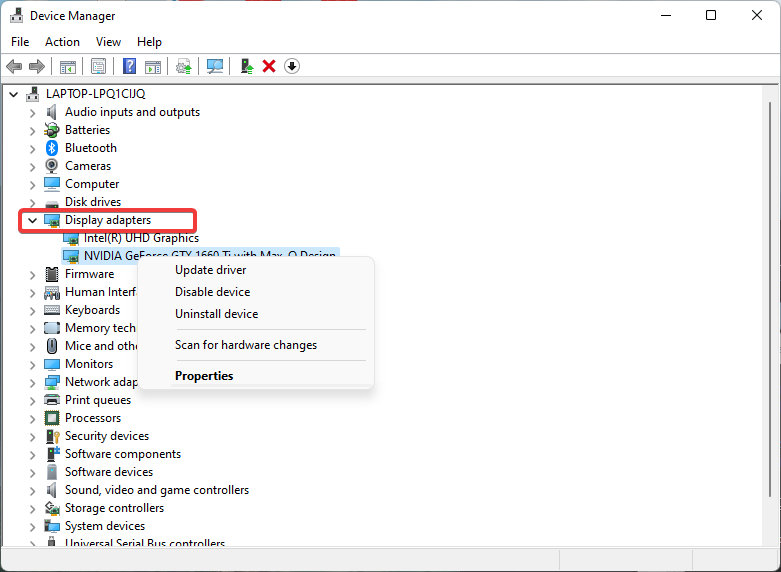The image size is (781, 572).
Task: Expand Audio inputs and outputs
Action: pos(32,113)
